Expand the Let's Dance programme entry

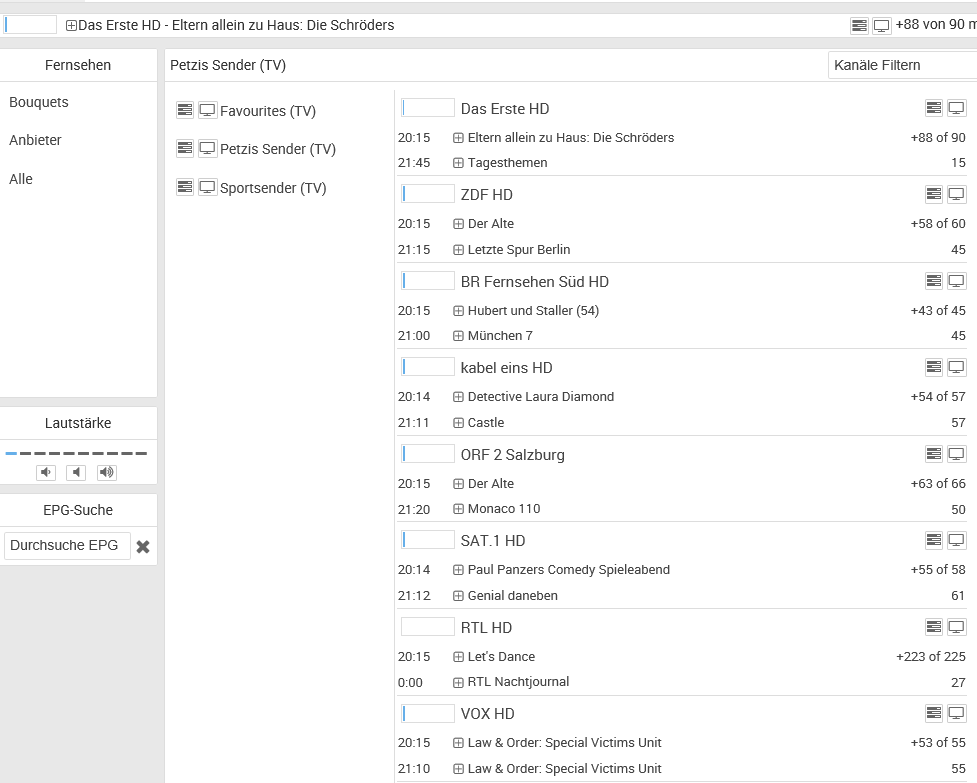click(458, 657)
